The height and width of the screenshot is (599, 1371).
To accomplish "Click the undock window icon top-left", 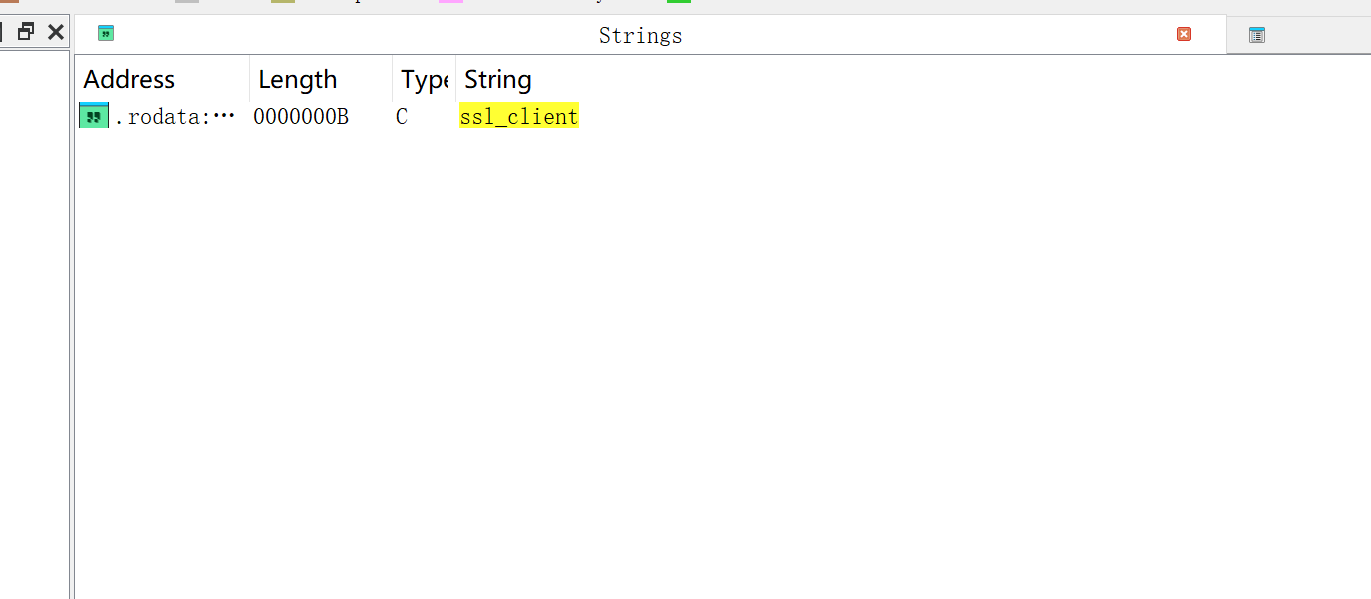I will tap(25, 31).
